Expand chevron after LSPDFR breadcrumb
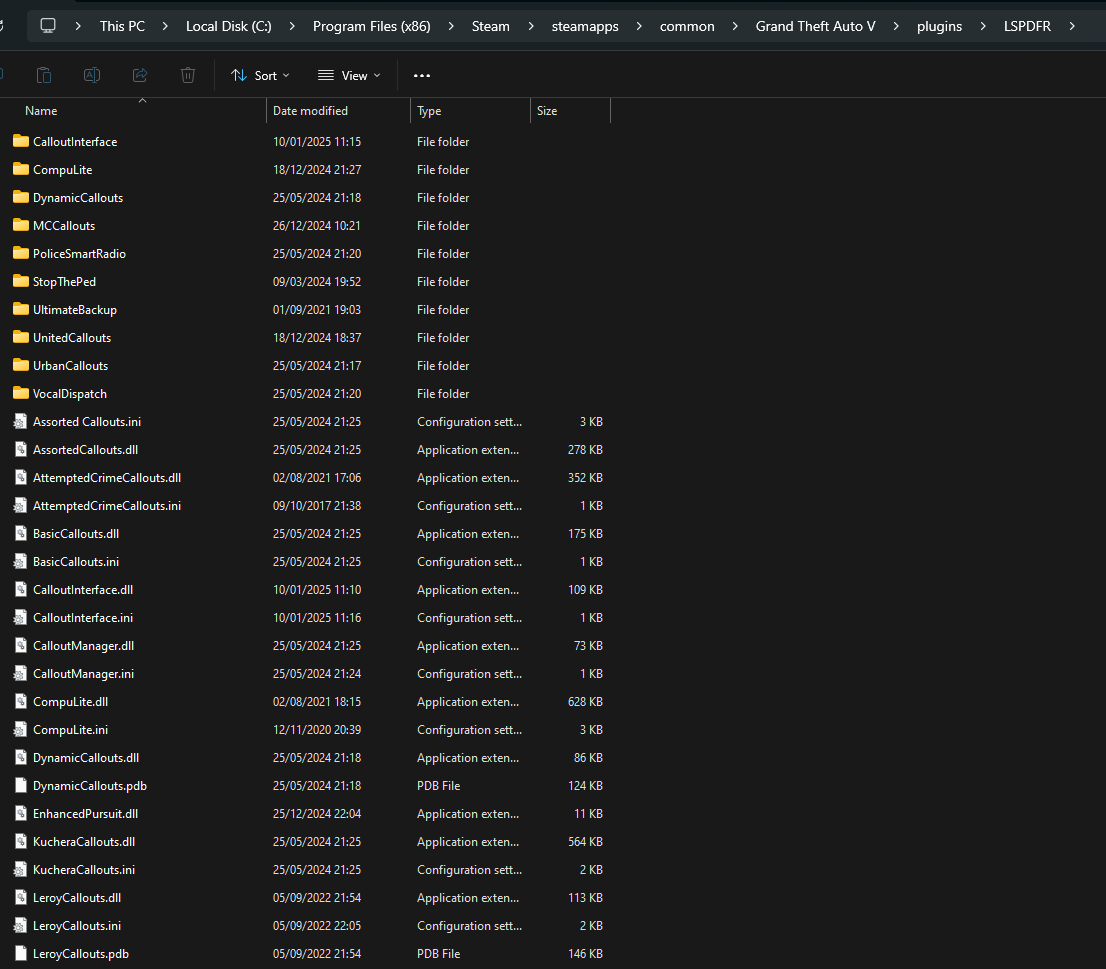The image size is (1106, 969). click(1072, 26)
